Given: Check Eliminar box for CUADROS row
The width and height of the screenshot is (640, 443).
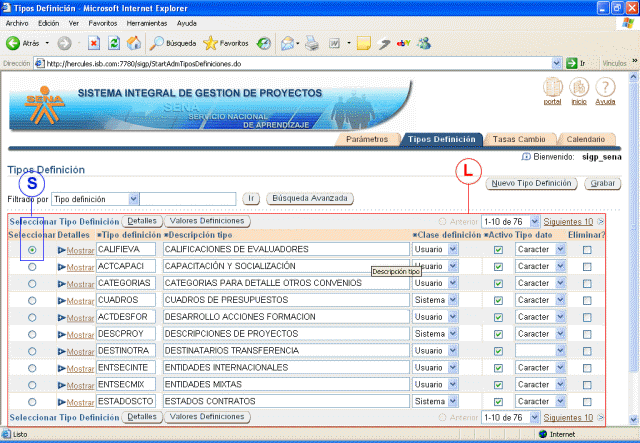Looking at the screenshot, I should coord(587,301).
